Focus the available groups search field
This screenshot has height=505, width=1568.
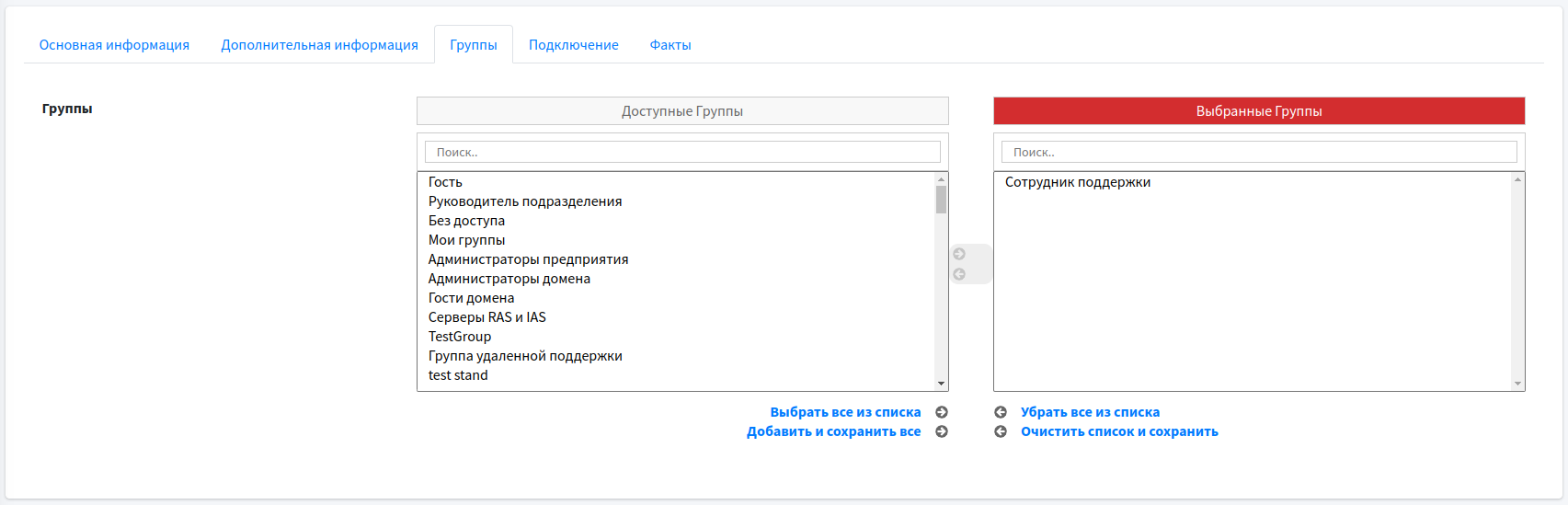tap(682, 152)
